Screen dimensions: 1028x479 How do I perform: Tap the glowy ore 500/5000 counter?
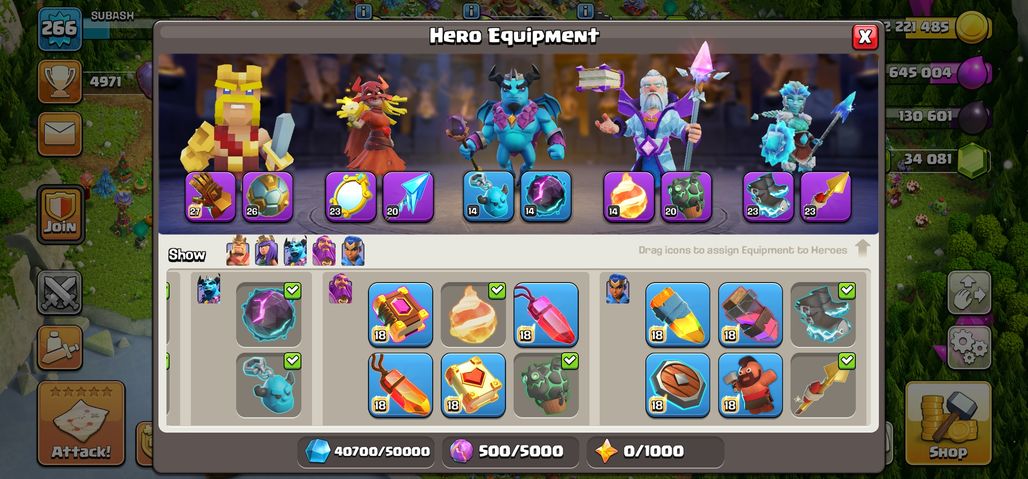[x=510, y=451]
